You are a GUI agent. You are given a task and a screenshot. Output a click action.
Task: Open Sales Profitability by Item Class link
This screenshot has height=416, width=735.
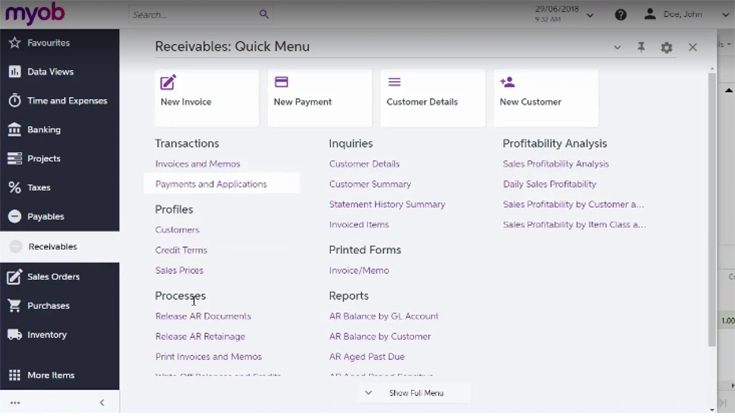[575, 225]
